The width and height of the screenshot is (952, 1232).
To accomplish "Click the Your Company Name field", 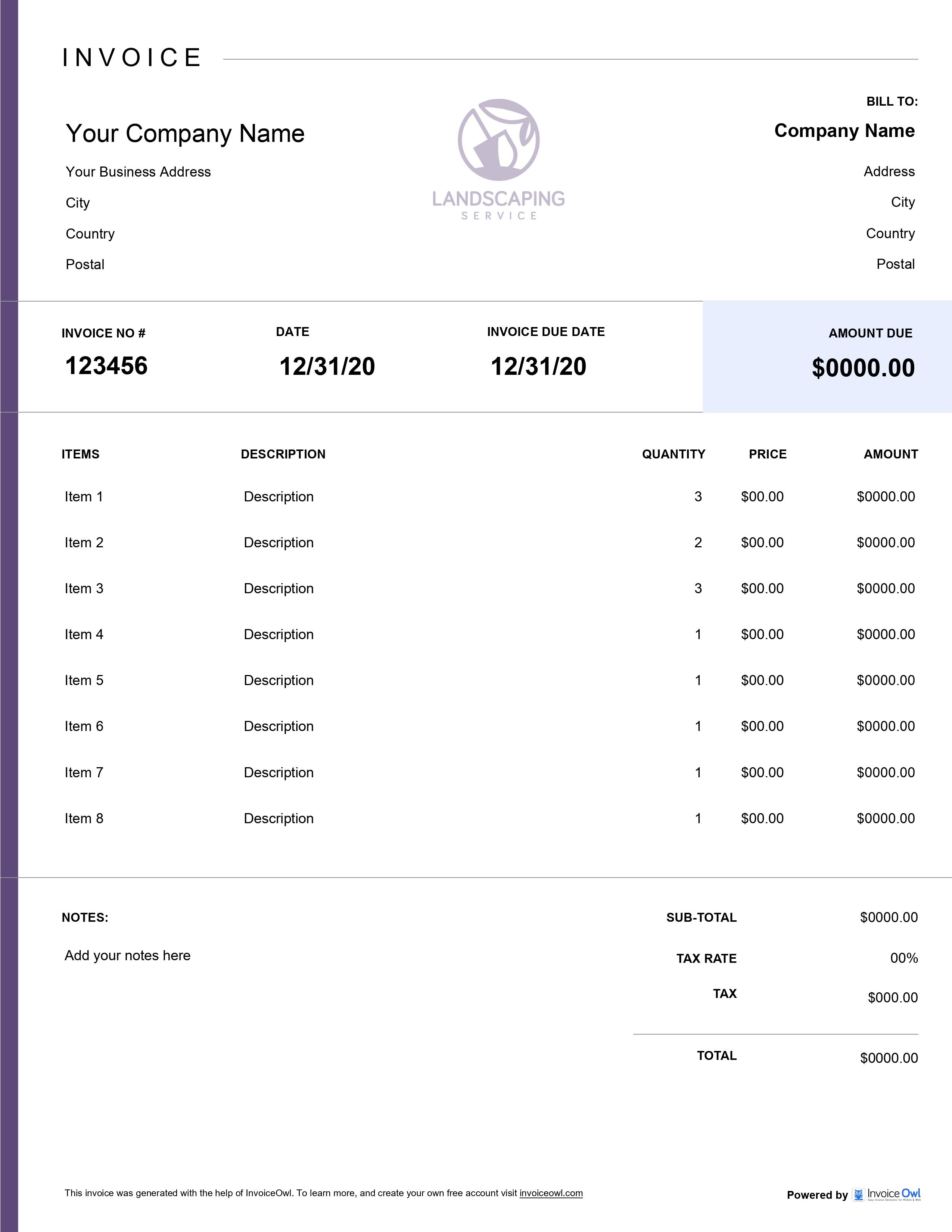I will point(185,134).
